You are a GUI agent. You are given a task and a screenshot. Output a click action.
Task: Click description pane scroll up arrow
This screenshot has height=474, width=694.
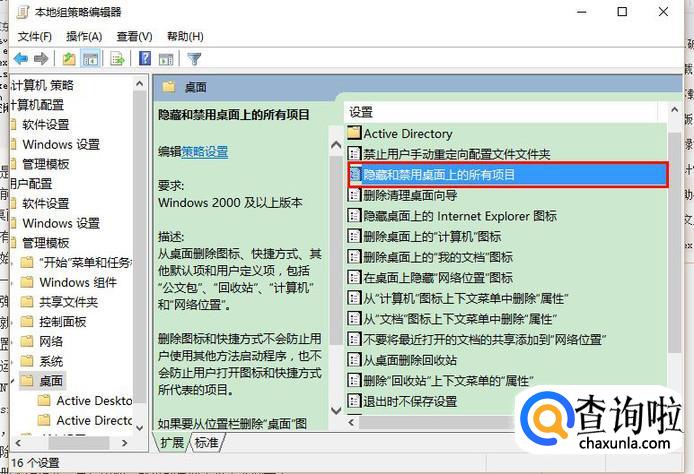click(x=336, y=145)
